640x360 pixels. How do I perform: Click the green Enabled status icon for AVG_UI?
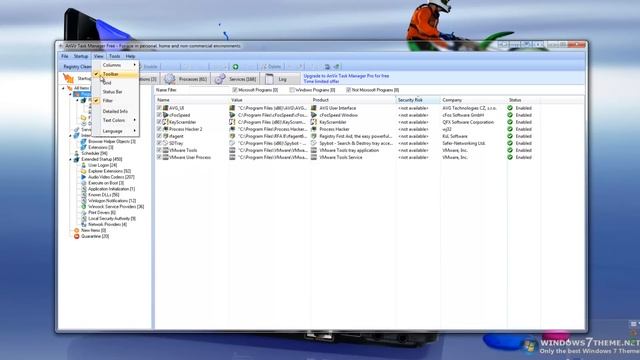510,108
